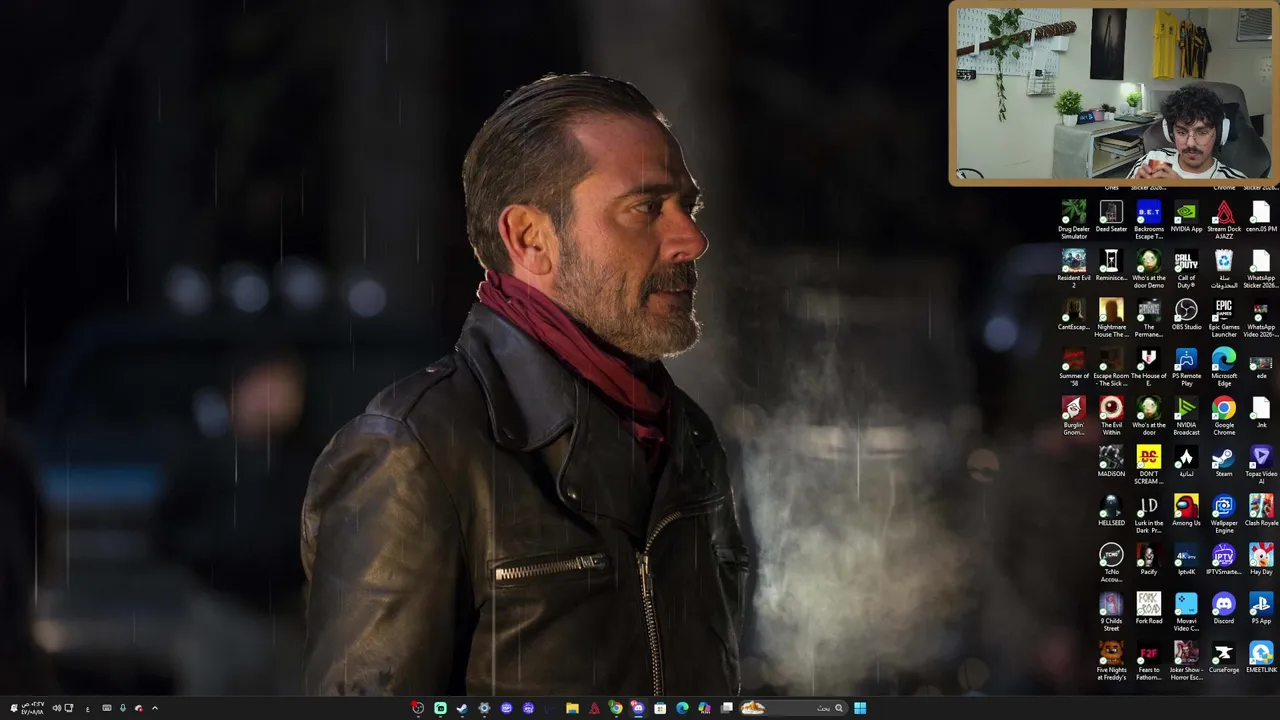
Task: Open EMEETLINK desktop shortcut
Action: click(x=1261, y=657)
